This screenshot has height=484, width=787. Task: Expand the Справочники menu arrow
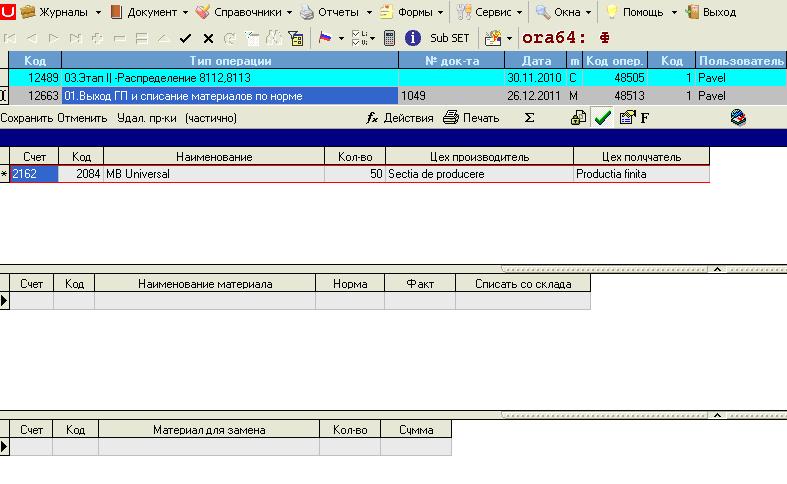click(289, 13)
